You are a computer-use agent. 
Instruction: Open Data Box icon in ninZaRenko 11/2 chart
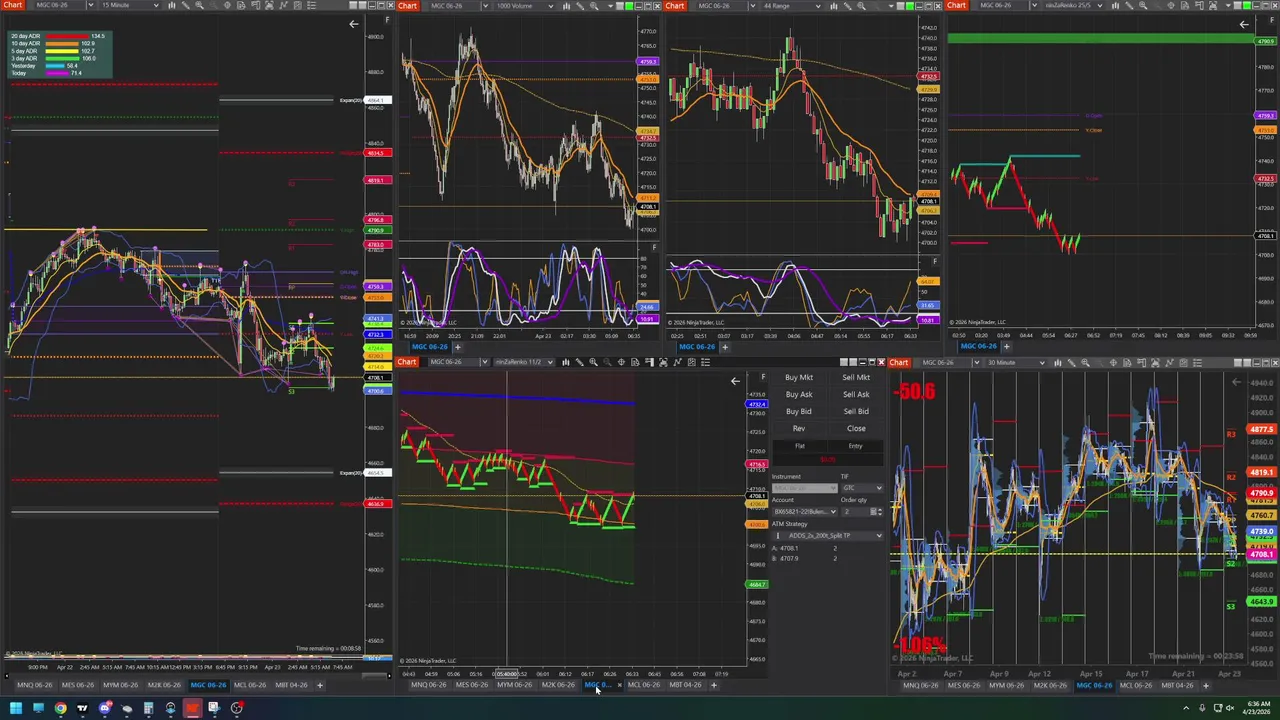coord(635,362)
